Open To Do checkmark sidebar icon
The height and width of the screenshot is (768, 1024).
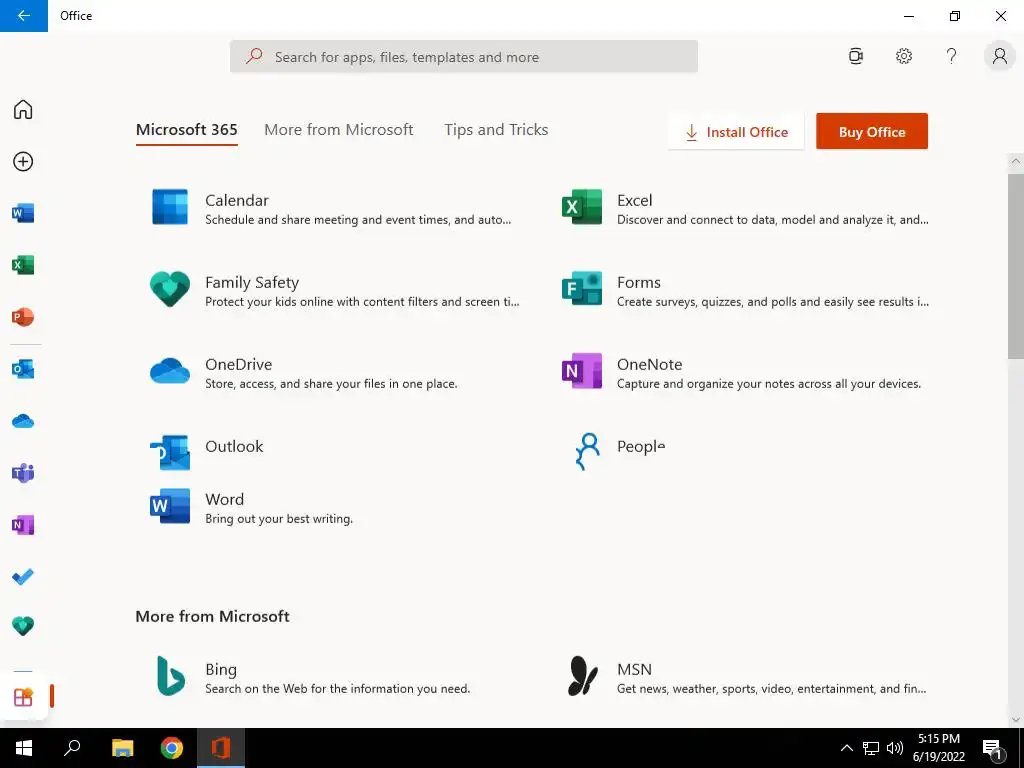click(23, 577)
